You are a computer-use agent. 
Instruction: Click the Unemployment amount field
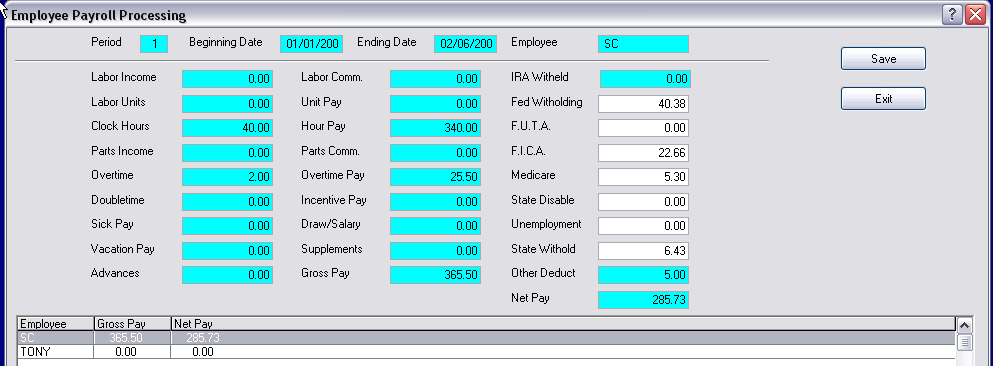[x=643, y=226]
